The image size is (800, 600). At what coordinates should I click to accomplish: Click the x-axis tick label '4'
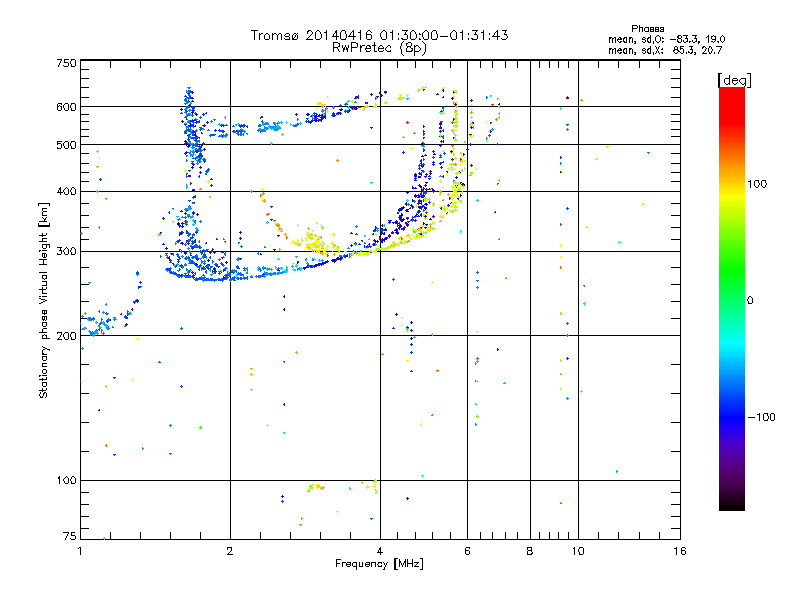(380, 551)
